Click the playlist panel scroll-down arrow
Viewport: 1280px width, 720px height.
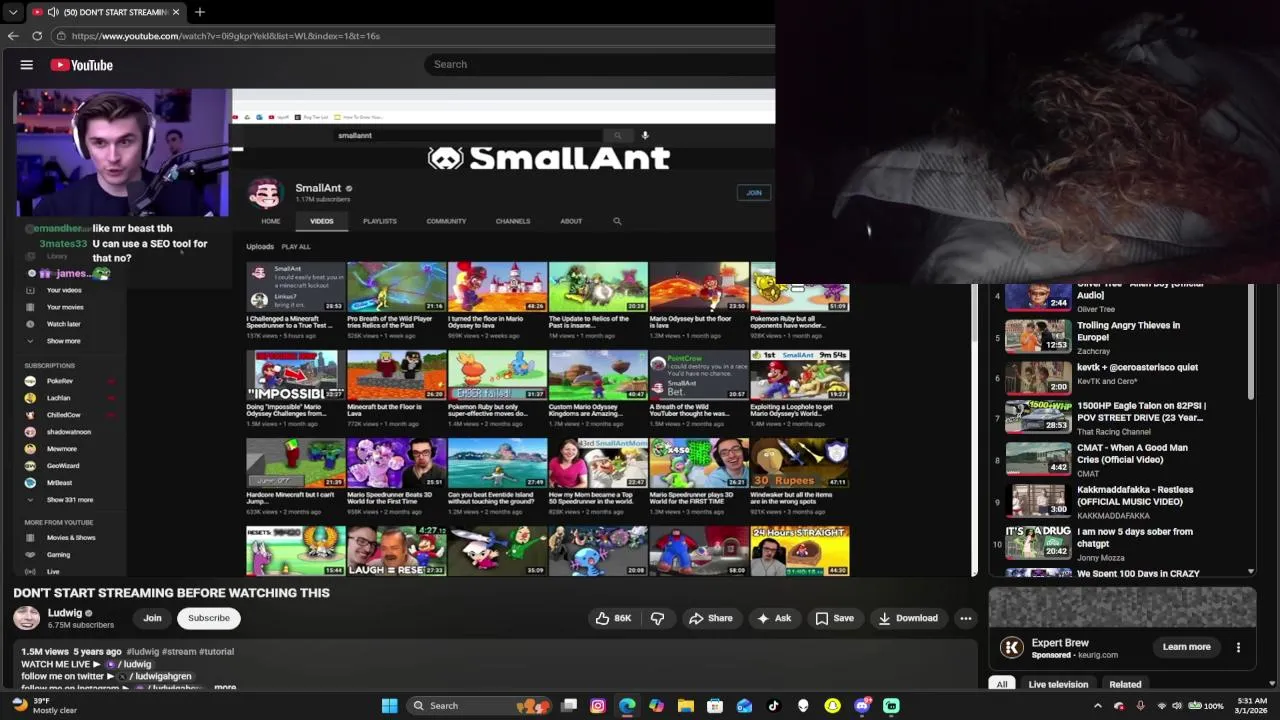pyautogui.click(x=1251, y=572)
